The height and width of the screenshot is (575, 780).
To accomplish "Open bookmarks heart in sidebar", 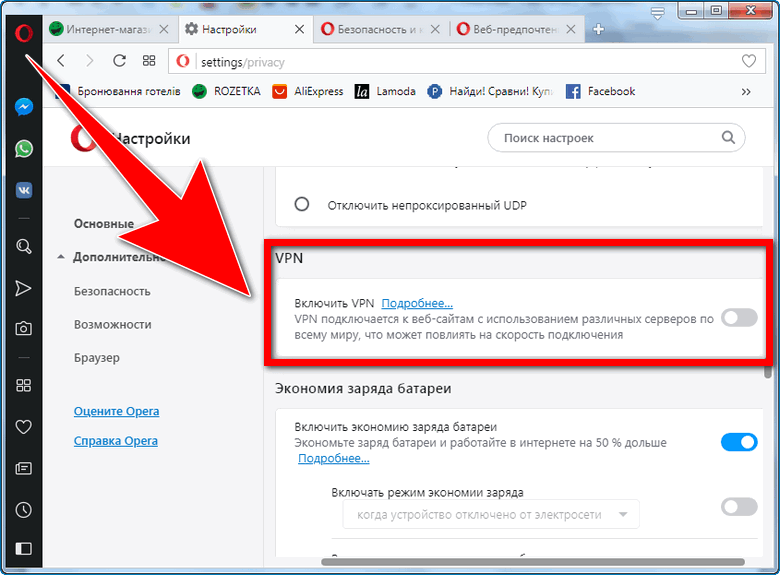I will tap(23, 426).
